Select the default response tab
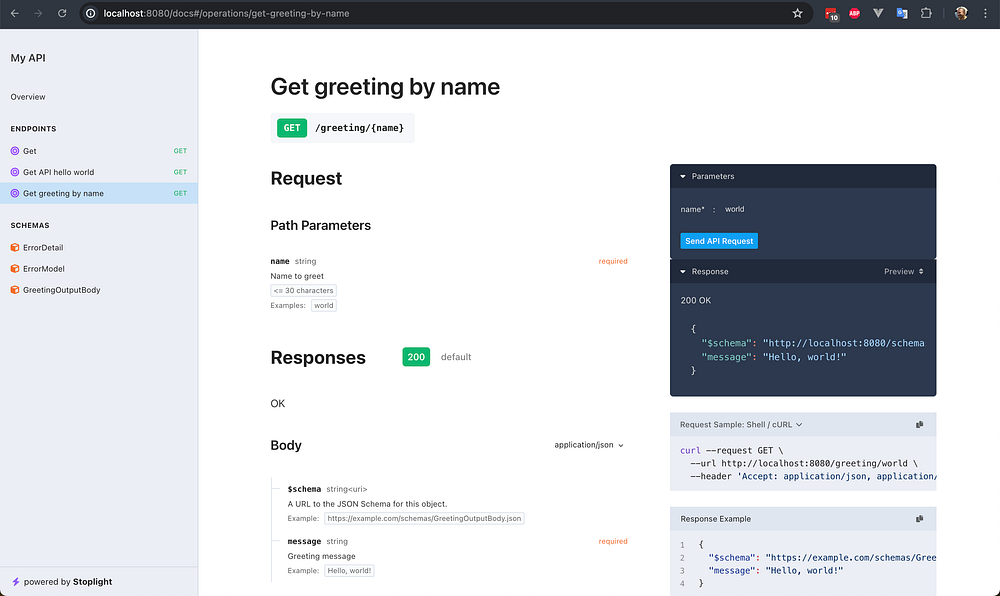 coord(456,357)
